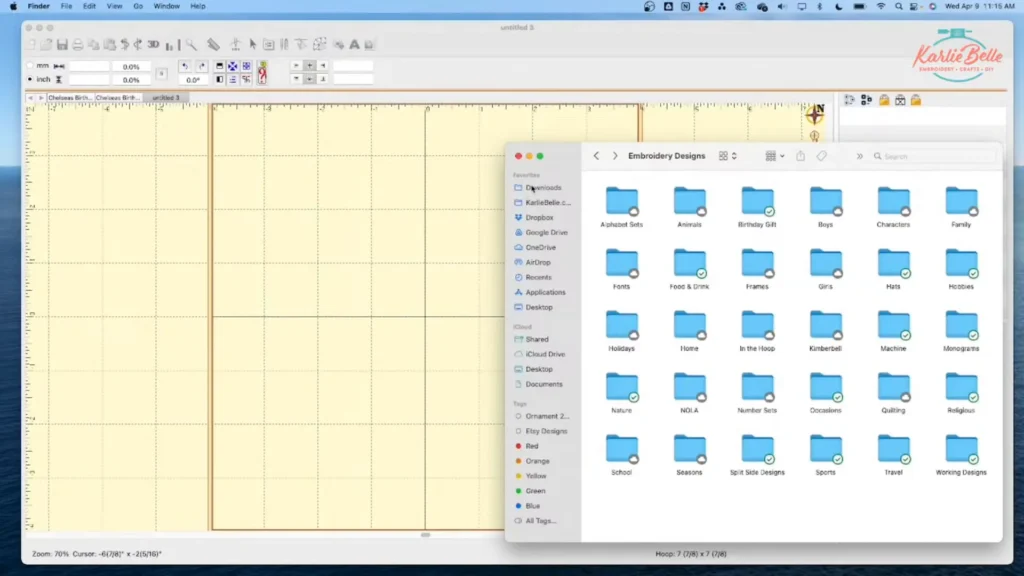Click the bar chart icon in toolbar

point(170,45)
